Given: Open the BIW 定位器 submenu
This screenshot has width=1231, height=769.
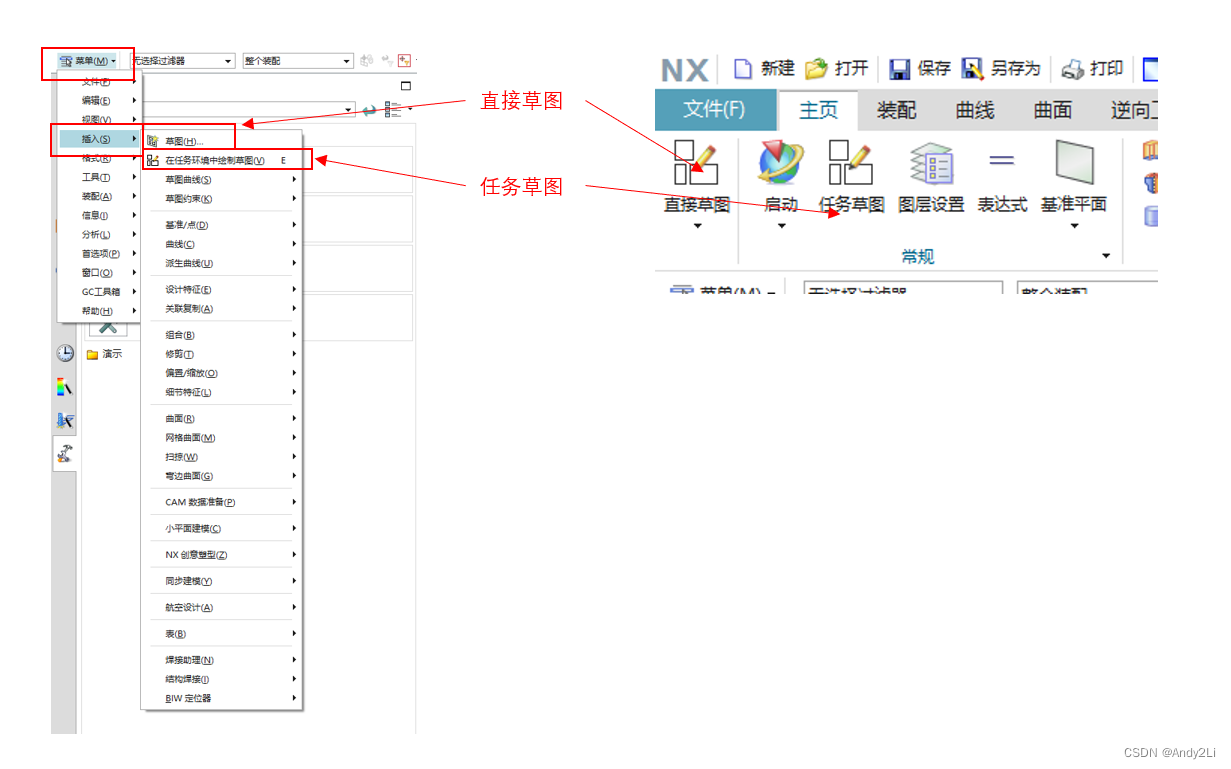Looking at the screenshot, I should pyautogui.click(x=221, y=698).
